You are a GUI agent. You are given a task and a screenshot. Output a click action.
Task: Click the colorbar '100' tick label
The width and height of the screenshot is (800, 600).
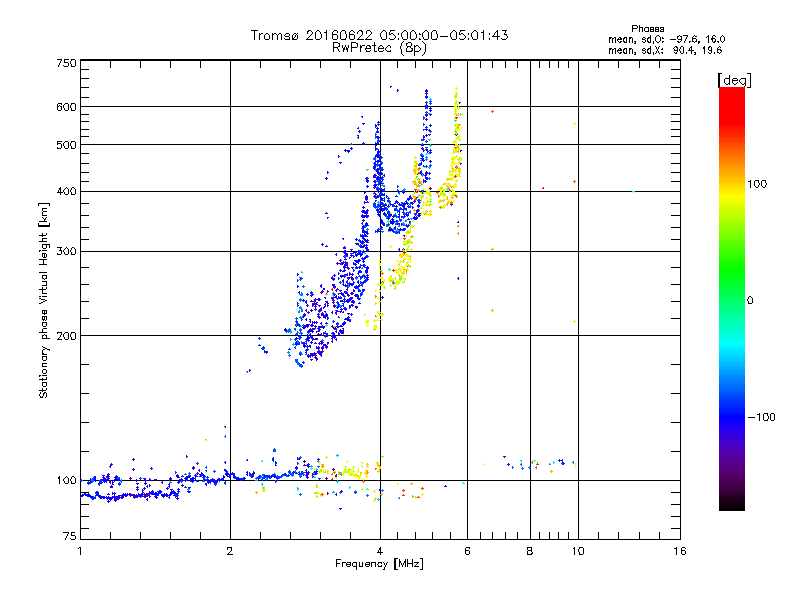(x=757, y=184)
